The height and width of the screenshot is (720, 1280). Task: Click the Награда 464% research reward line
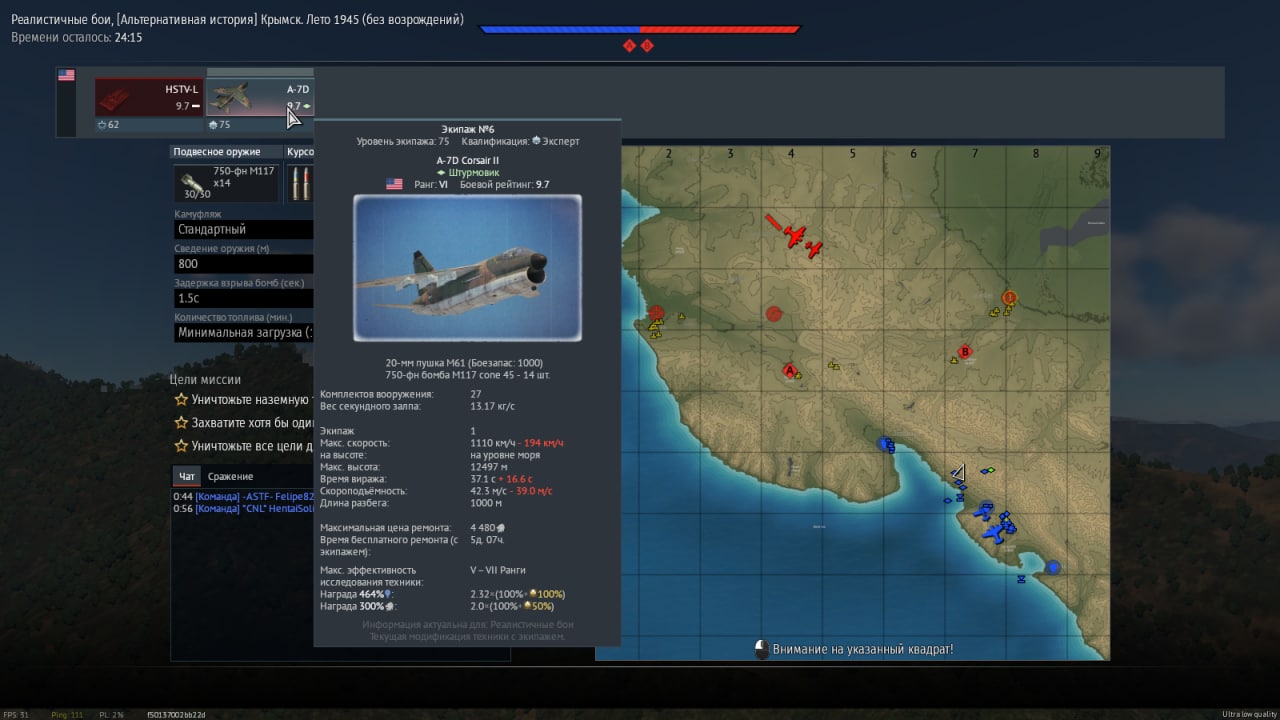coord(443,594)
